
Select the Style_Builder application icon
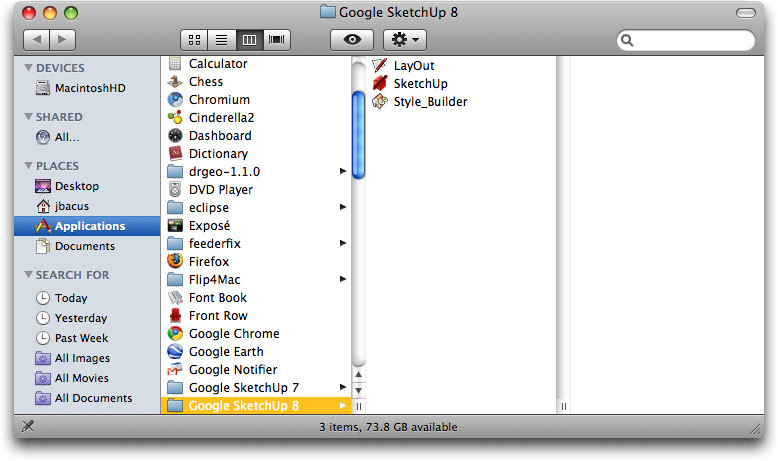(x=380, y=101)
